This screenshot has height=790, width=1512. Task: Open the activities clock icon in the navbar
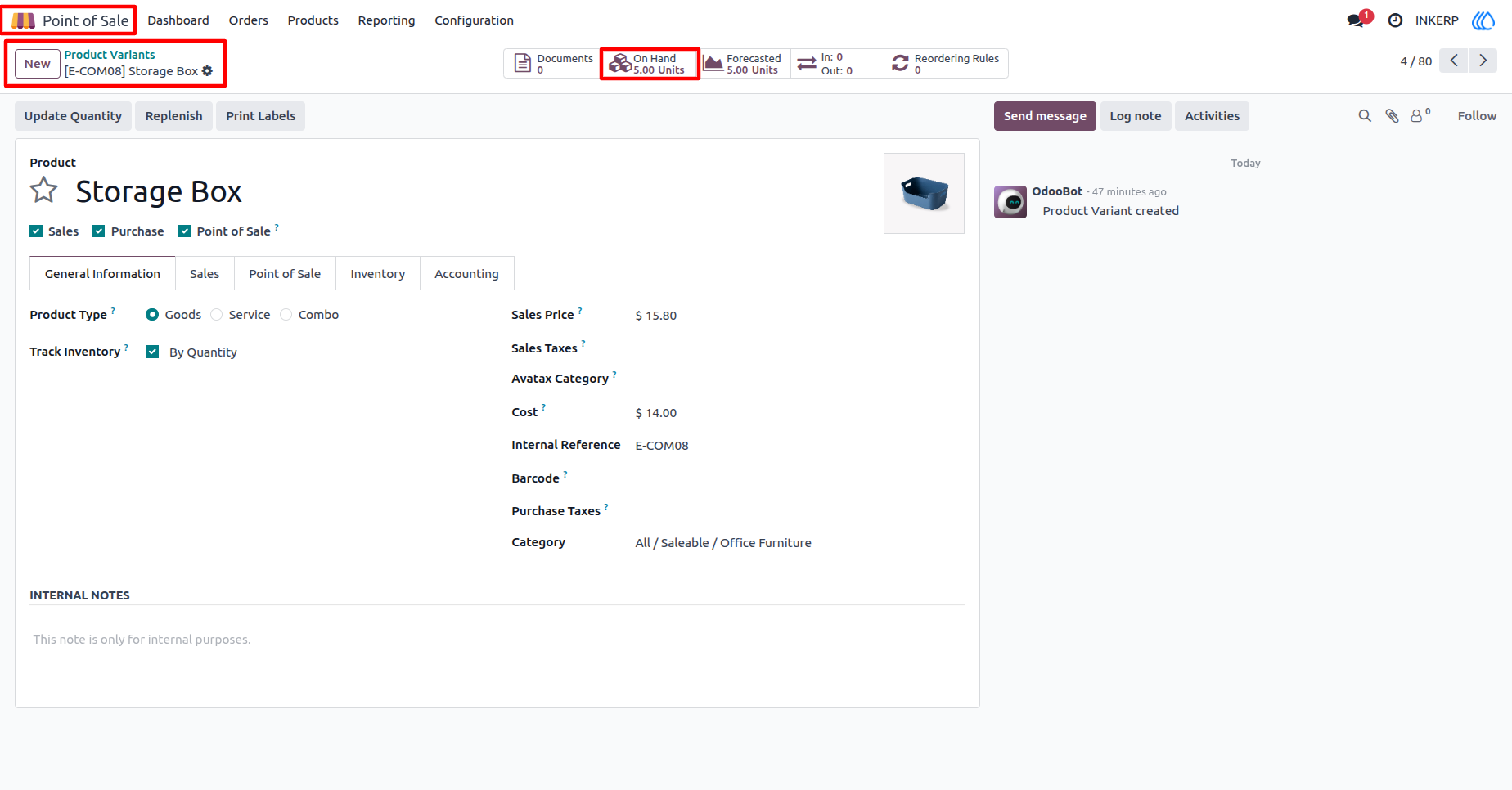(x=1395, y=20)
